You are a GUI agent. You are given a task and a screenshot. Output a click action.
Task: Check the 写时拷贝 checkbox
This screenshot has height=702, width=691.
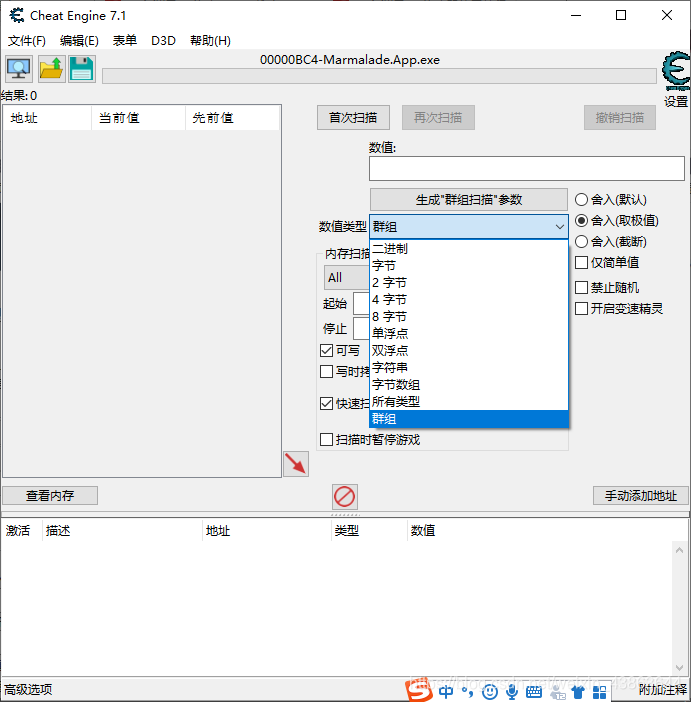(326, 372)
